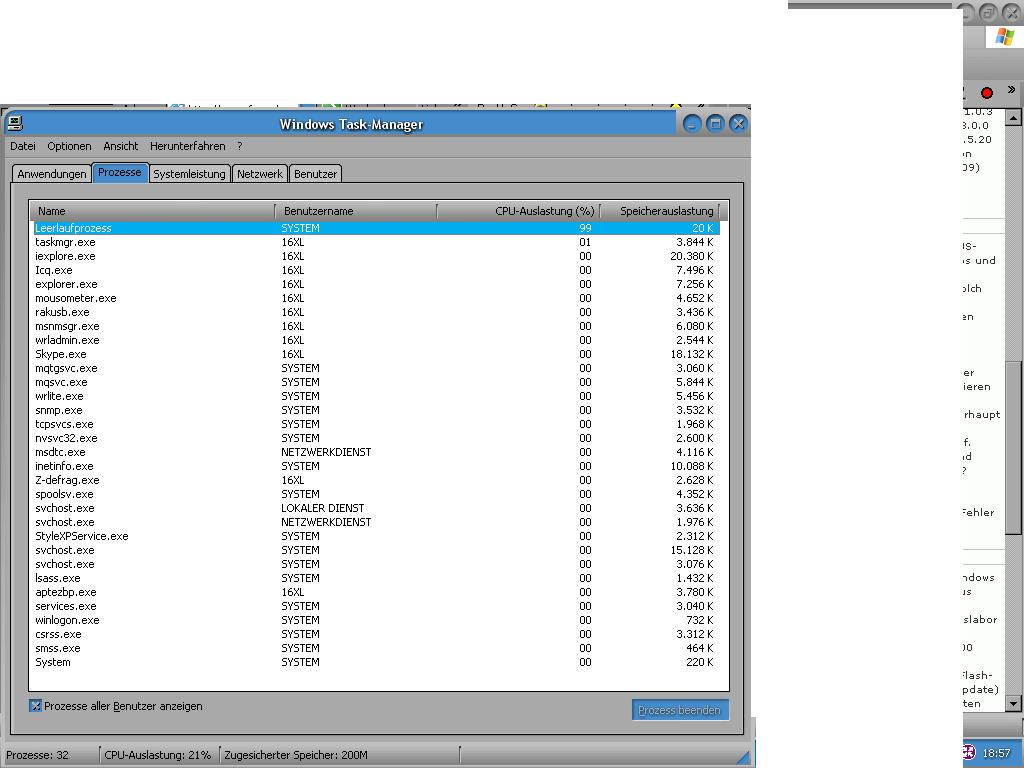1024x768 pixels.
Task: Click scroll-down arrow in background window scrollbar
Action: click(1013, 703)
